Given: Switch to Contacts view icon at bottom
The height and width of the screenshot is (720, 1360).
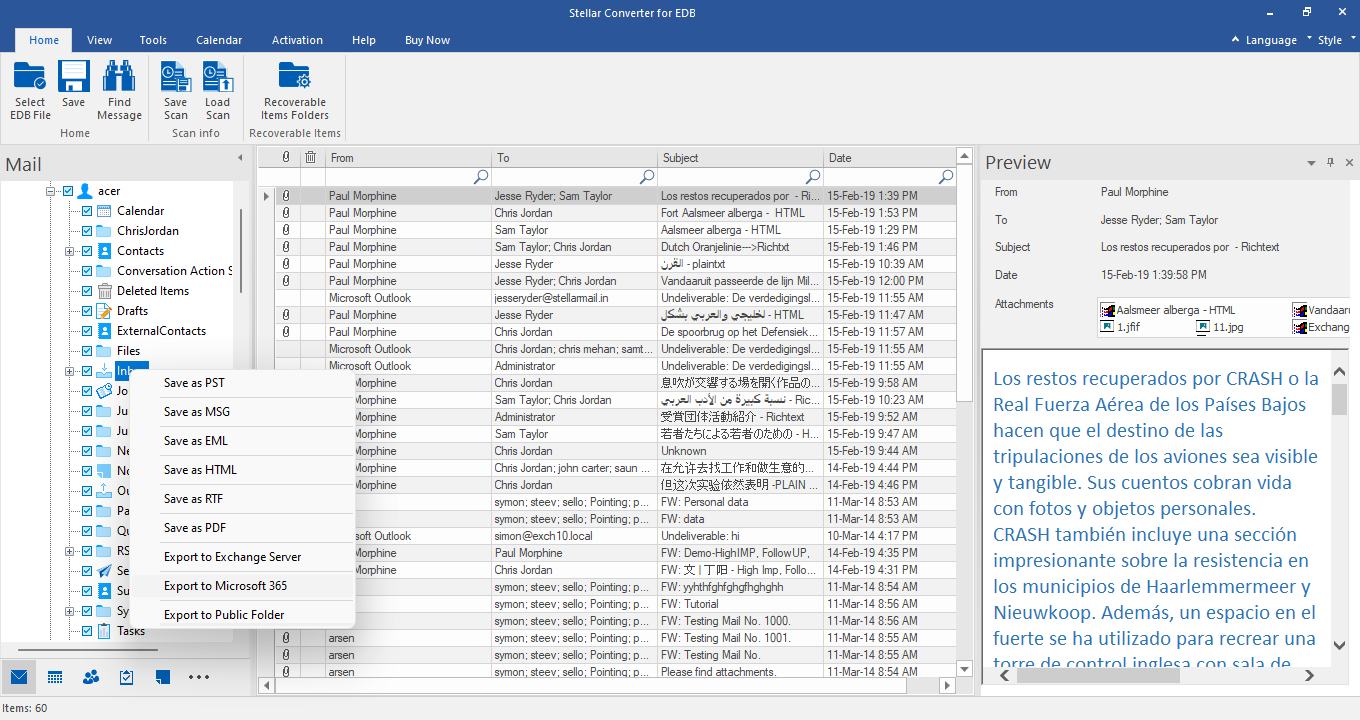Looking at the screenshot, I should pos(91,677).
